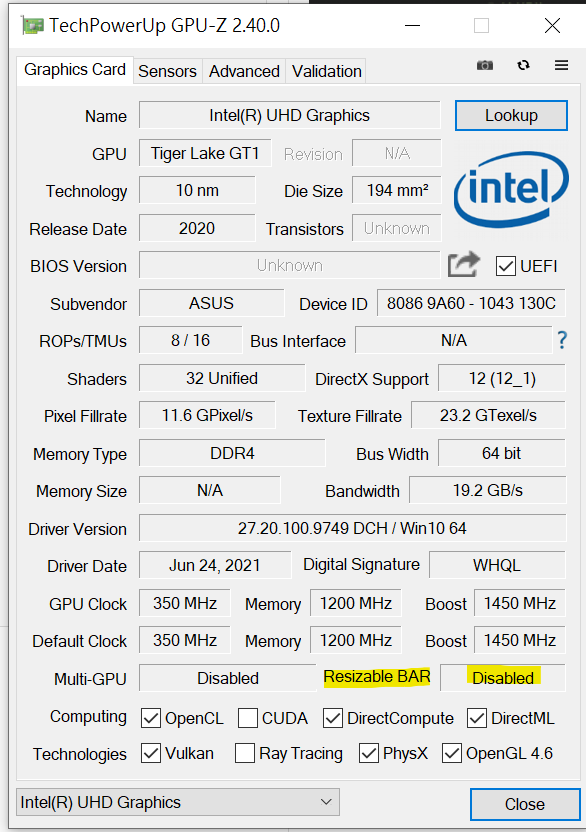Click the Close button at bottom
Viewport: 586px width, 832px height.
tap(524, 804)
